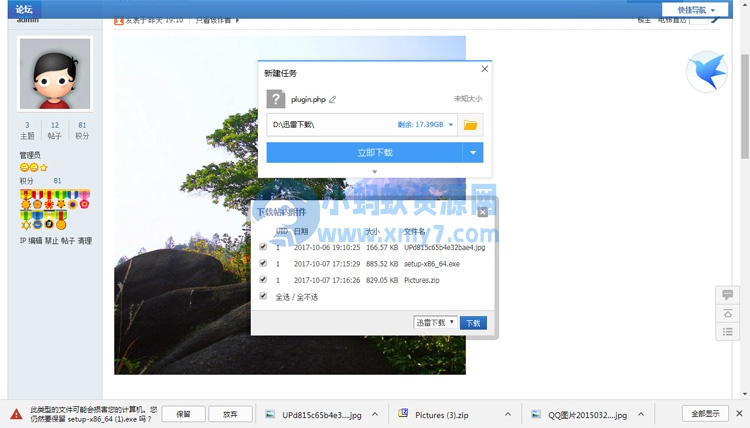Image resolution: width=750 pixels, height=428 pixels.
Task: Open the download path dropdown arrow
Action: coord(451,125)
